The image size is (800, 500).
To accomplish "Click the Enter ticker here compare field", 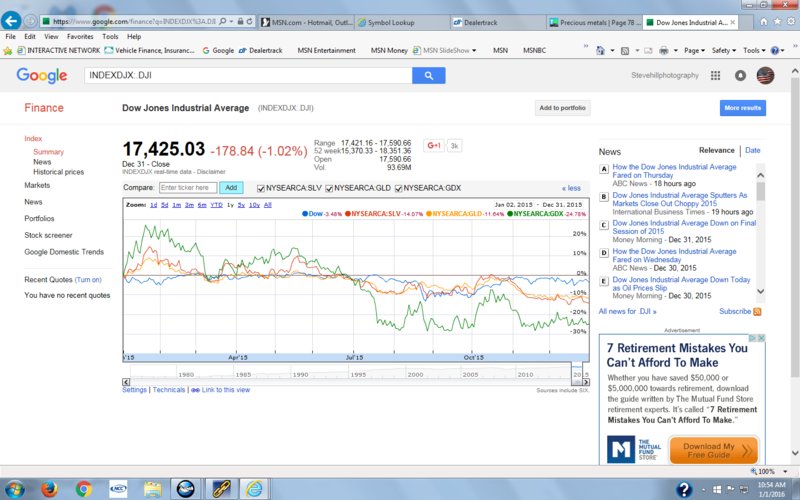I will [x=188, y=188].
